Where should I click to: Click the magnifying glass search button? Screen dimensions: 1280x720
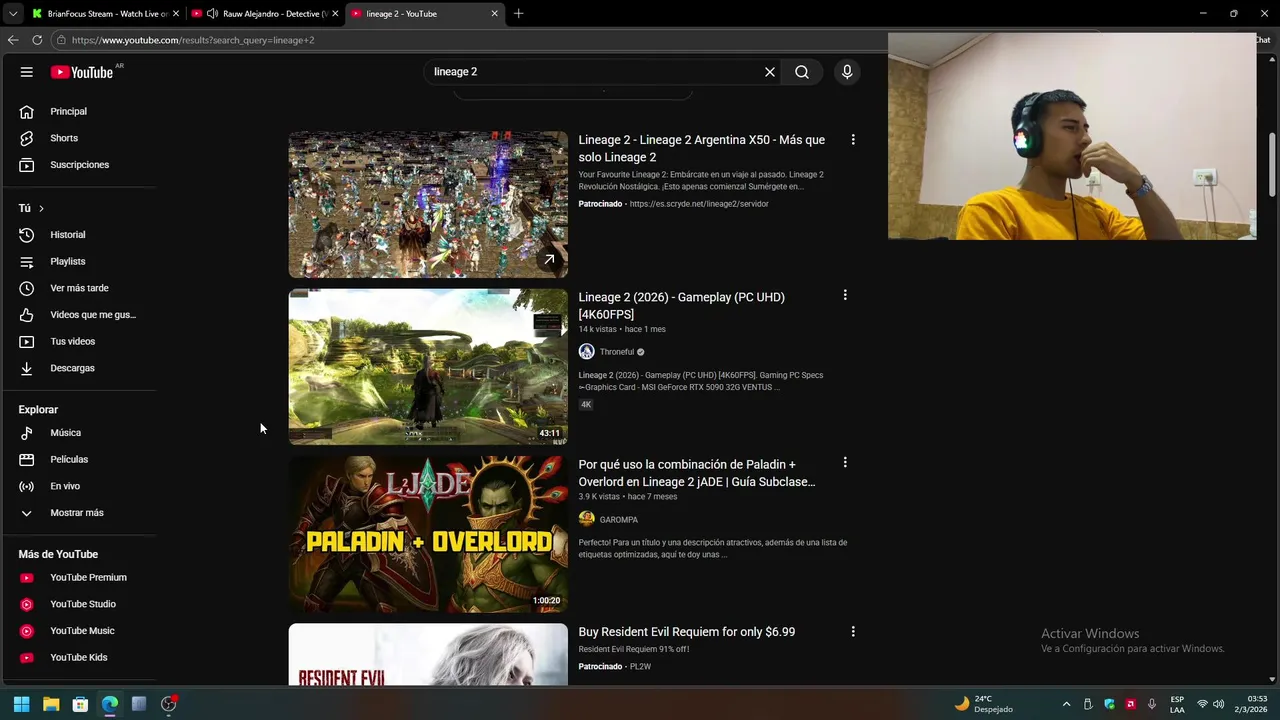[802, 72]
